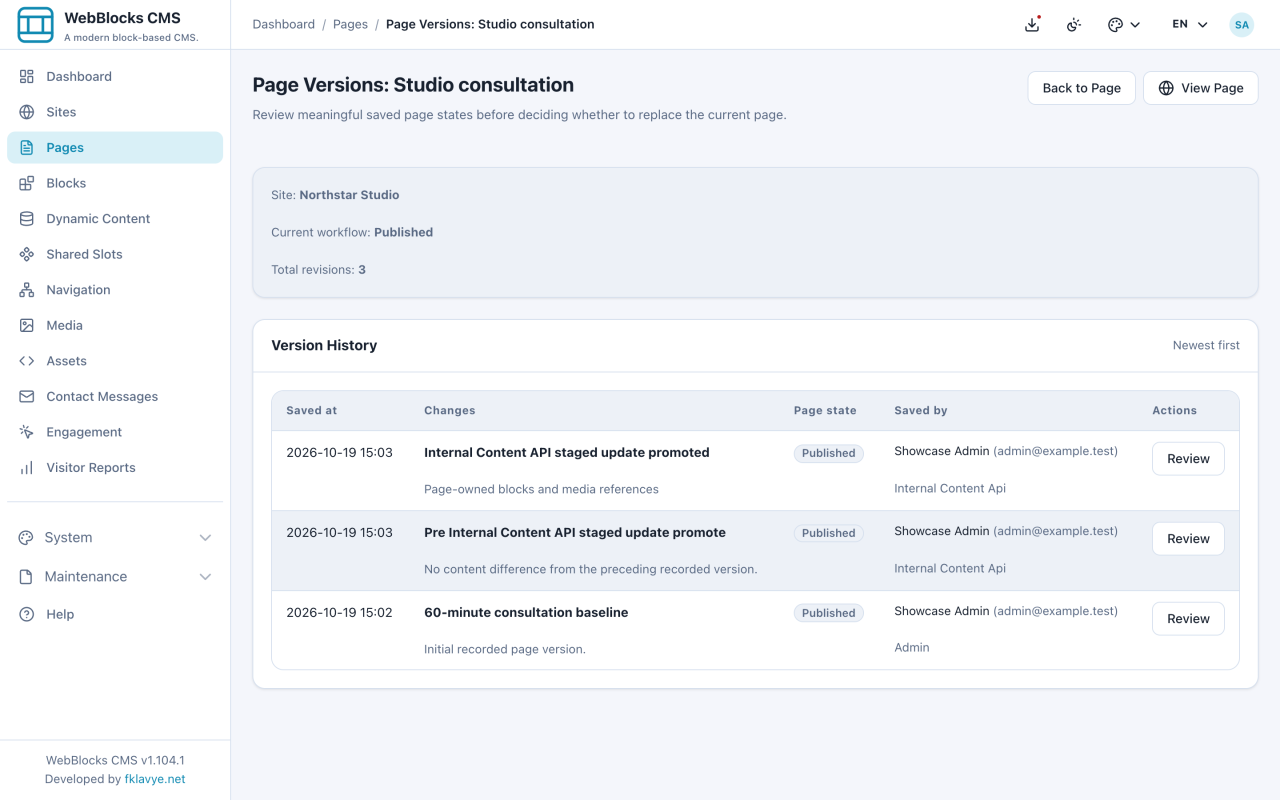This screenshot has width=1280, height=800.
Task: Click the Changes column header
Action: click(x=450, y=411)
